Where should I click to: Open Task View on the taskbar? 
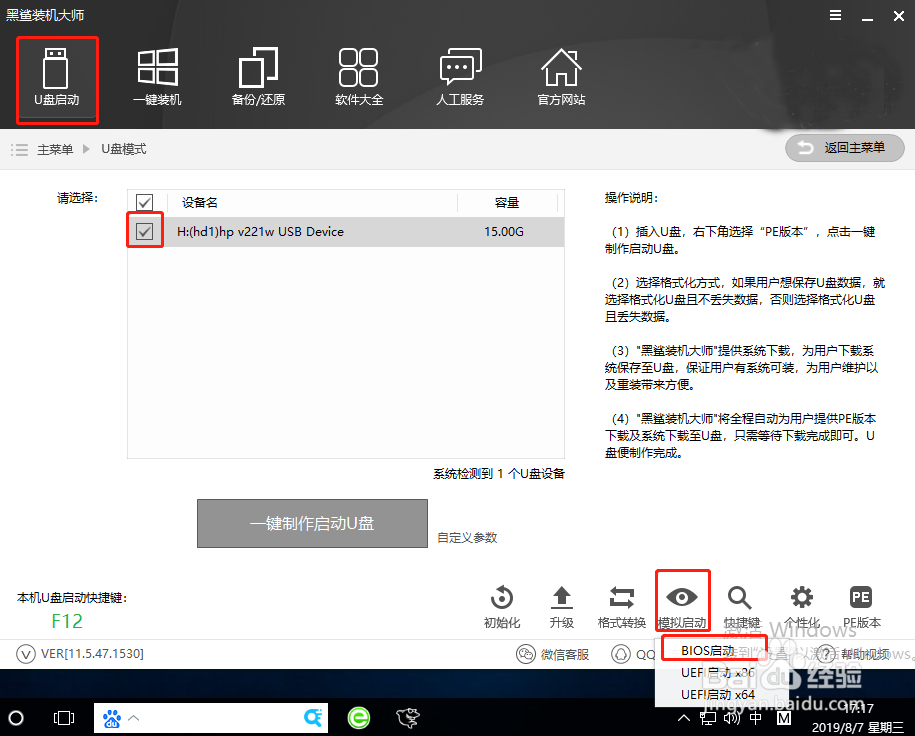(x=64, y=718)
